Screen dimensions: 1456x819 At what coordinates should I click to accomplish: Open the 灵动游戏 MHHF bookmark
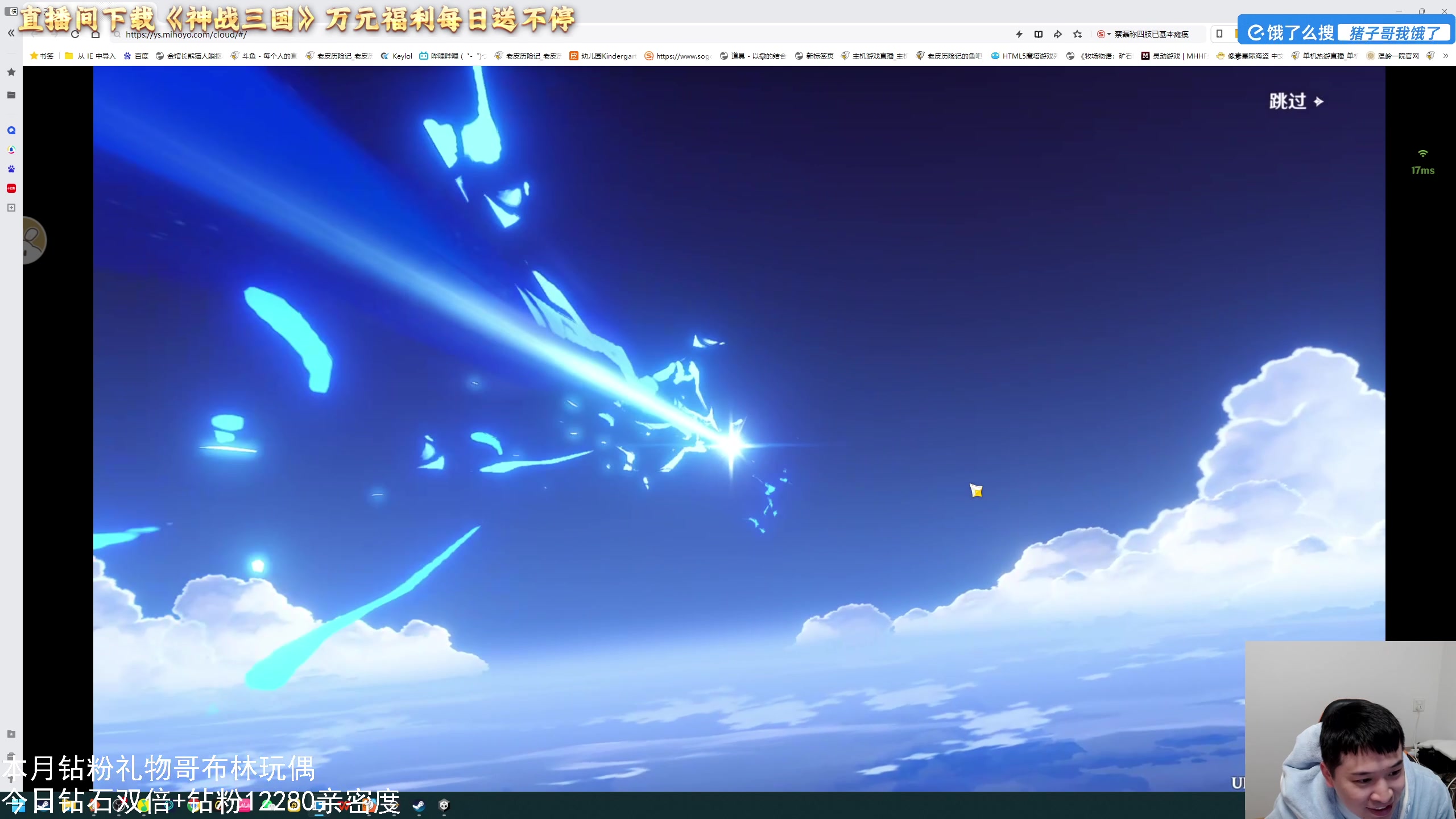tap(1173, 56)
